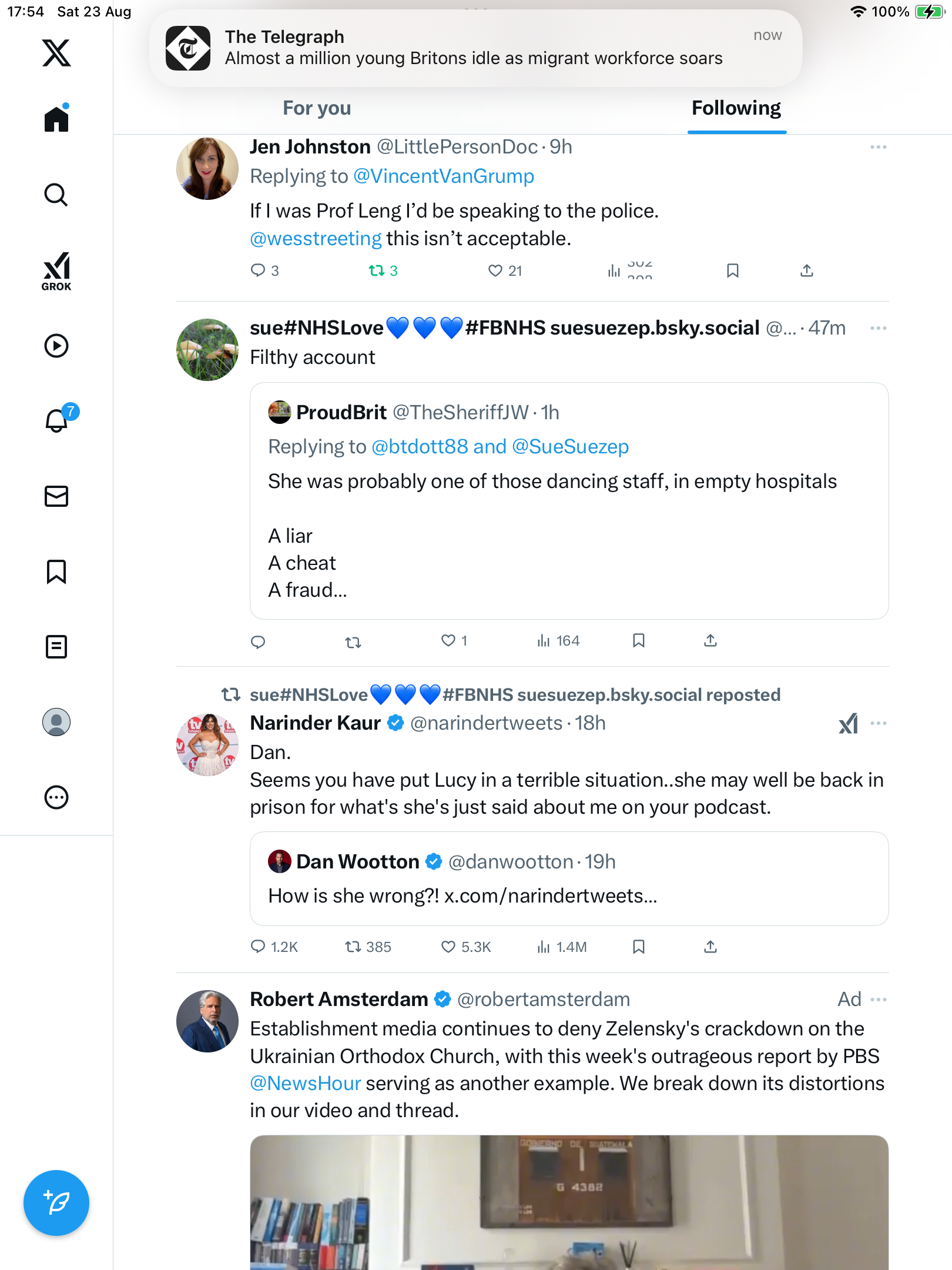Open the video tab icon
Screen dimensions: 952x1270
point(56,346)
